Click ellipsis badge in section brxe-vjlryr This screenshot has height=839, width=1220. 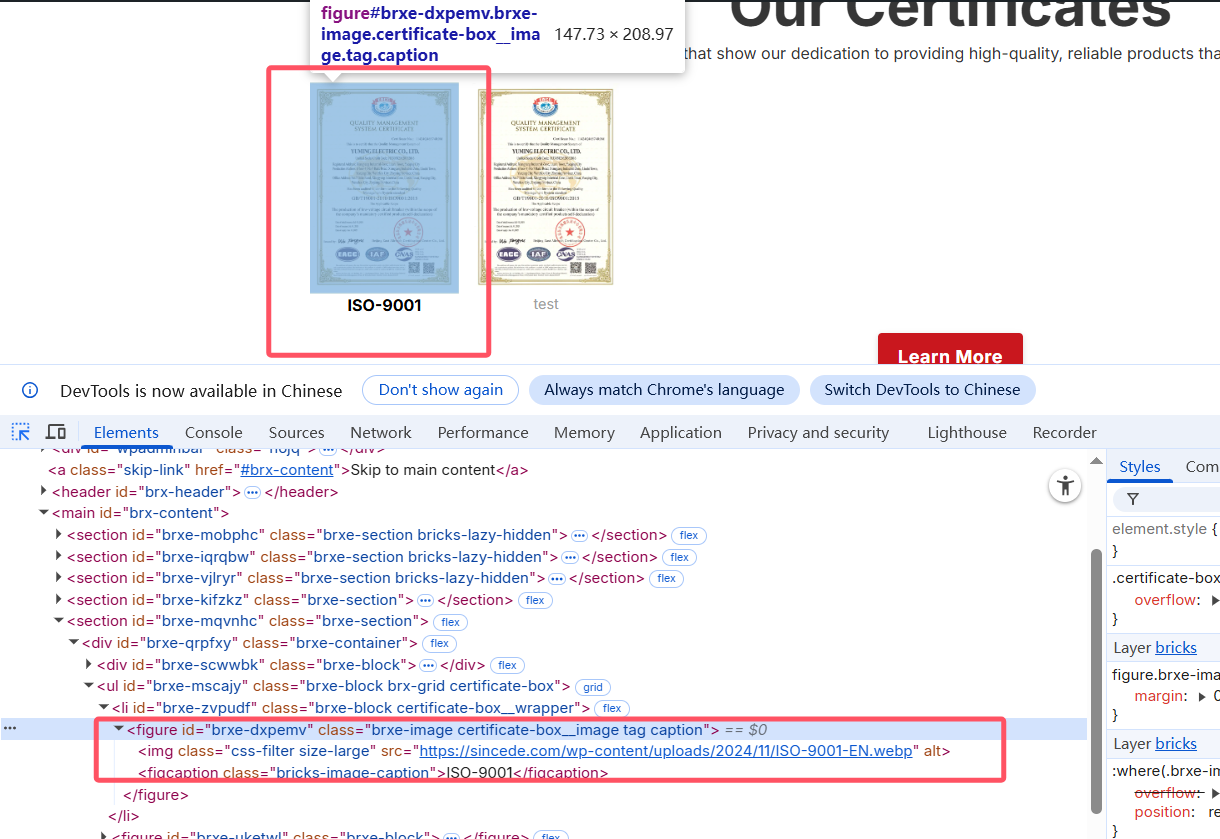click(x=557, y=578)
